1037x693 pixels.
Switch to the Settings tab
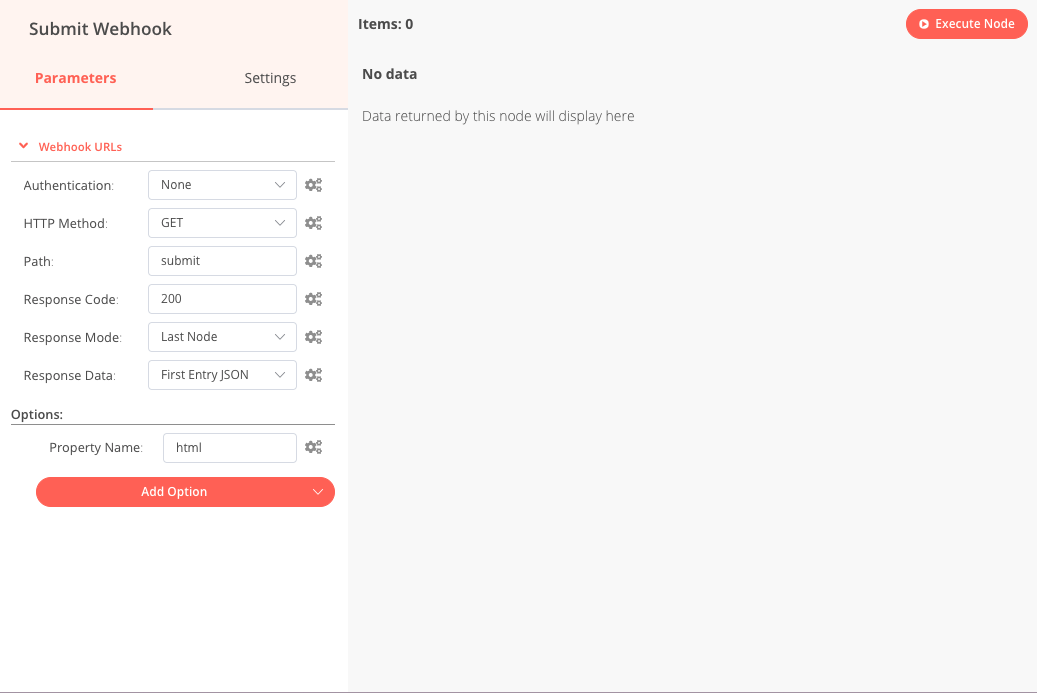coord(270,77)
